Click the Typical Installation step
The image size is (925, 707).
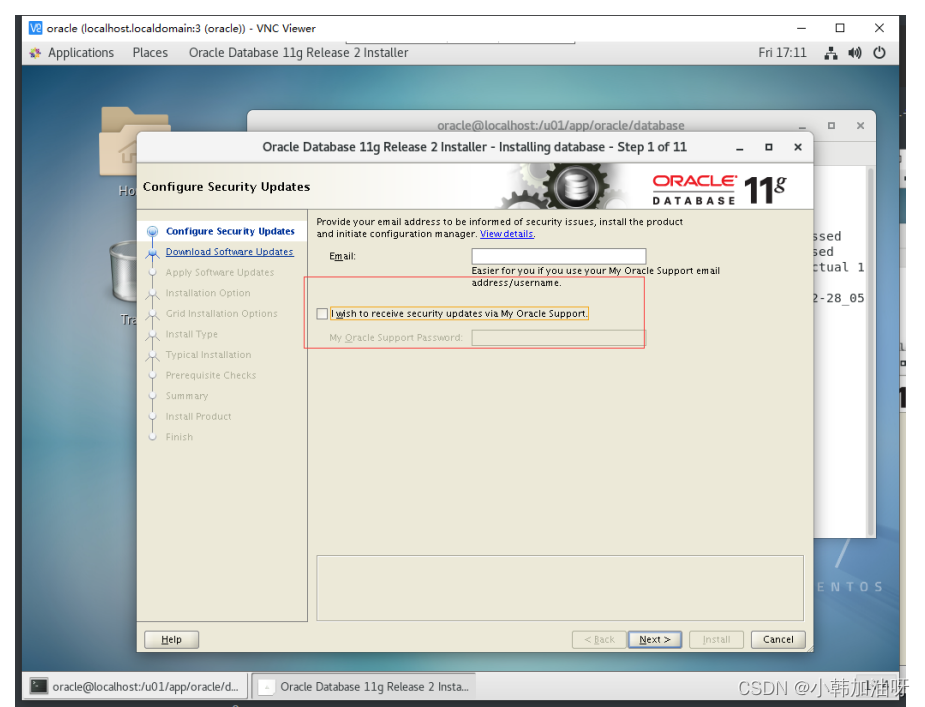208,355
